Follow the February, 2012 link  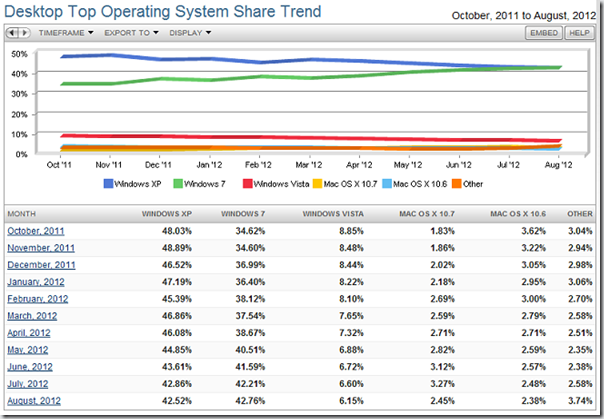(38, 299)
